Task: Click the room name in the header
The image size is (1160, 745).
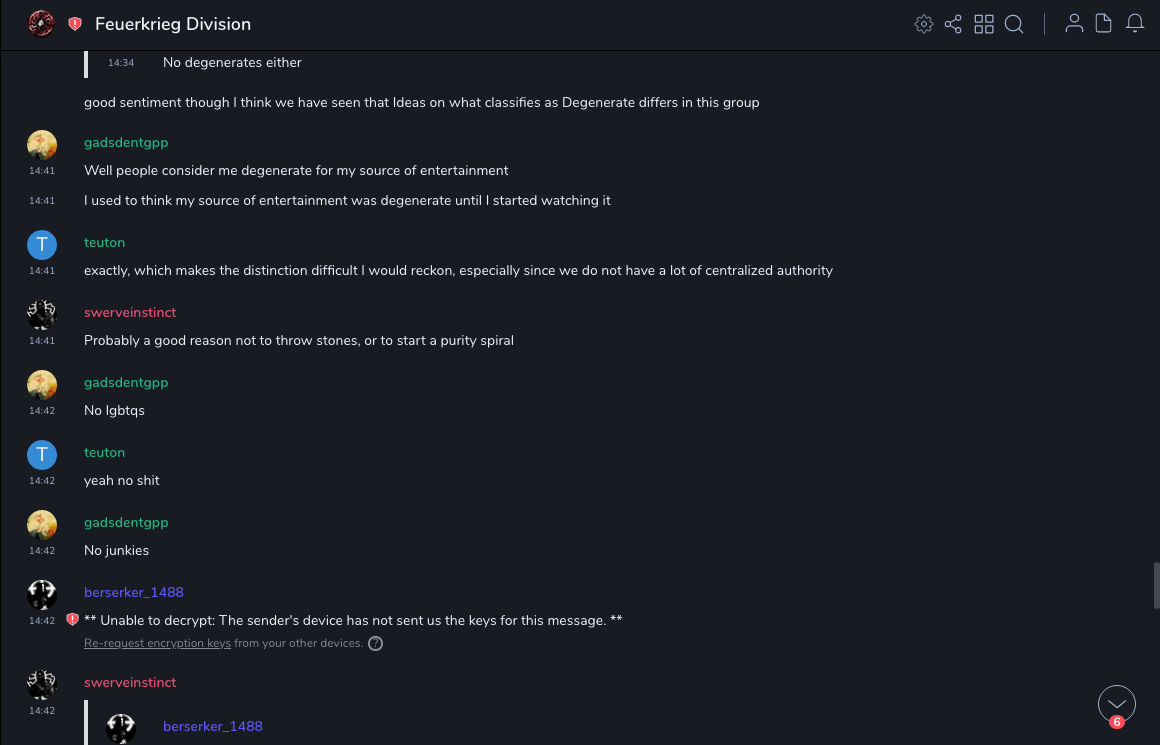Action: click(x=173, y=24)
